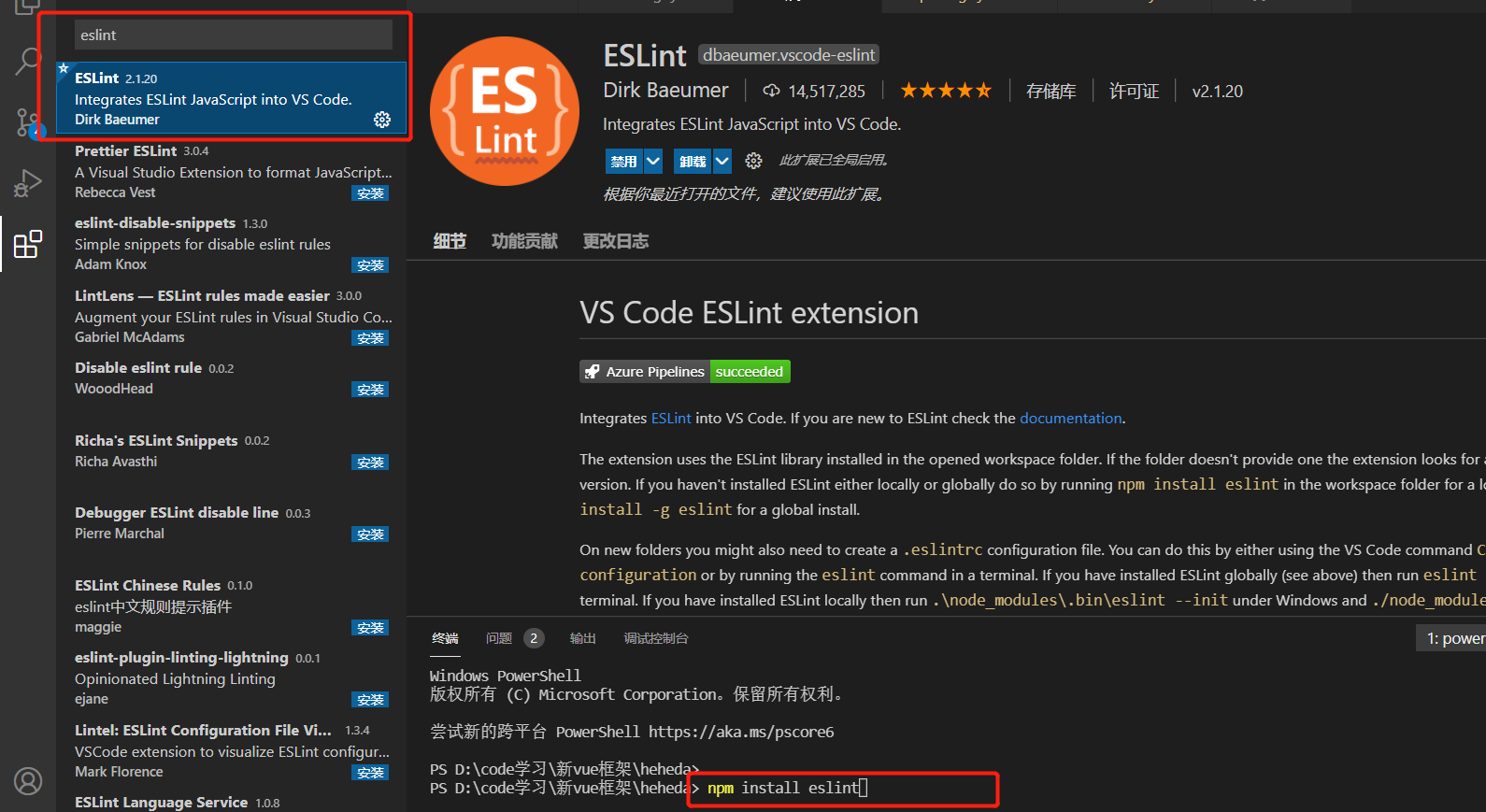Click the npm install eslint terminal command
1486x812 pixels.
(783, 788)
